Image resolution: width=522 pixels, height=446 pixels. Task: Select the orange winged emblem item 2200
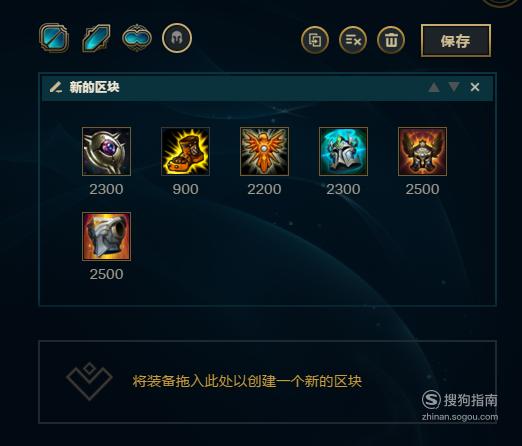(264, 151)
